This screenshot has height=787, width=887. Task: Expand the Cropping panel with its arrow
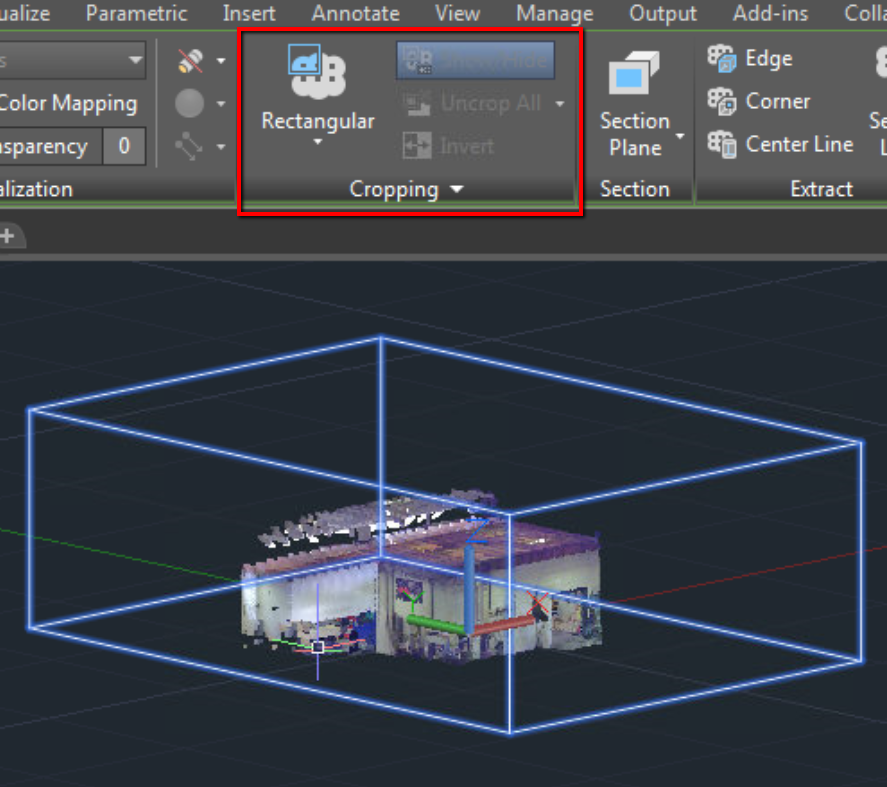(456, 189)
